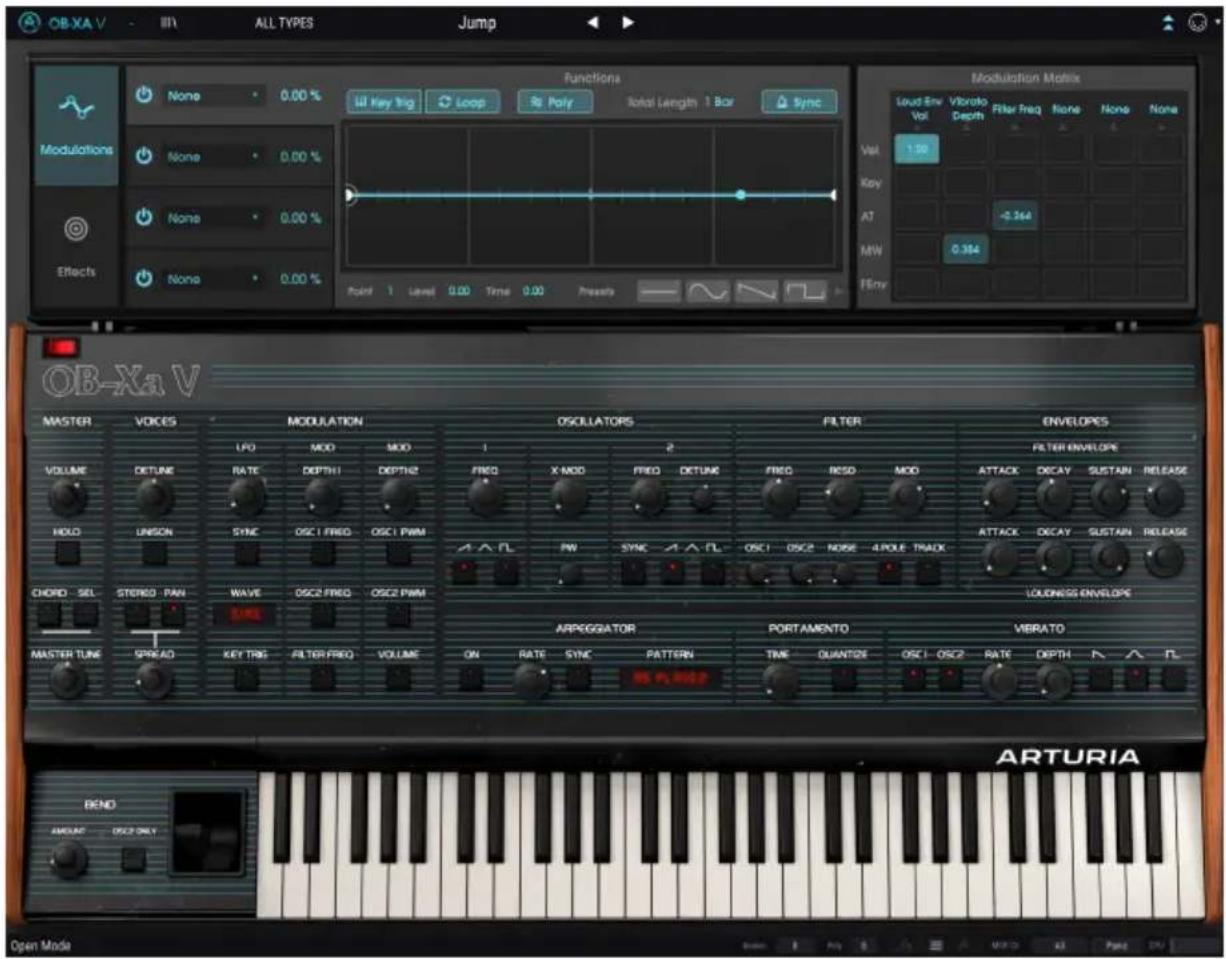The width and height of the screenshot is (1226, 959).
Task: Adjust the filter RESO knob
Action: pos(842,495)
